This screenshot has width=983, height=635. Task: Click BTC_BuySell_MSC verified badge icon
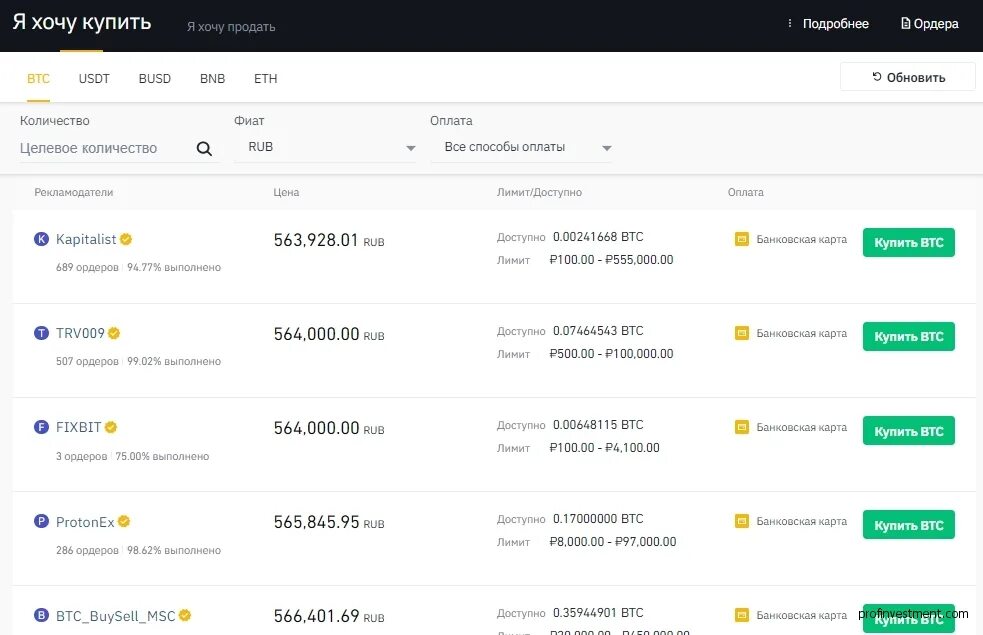pyautogui.click(x=185, y=615)
